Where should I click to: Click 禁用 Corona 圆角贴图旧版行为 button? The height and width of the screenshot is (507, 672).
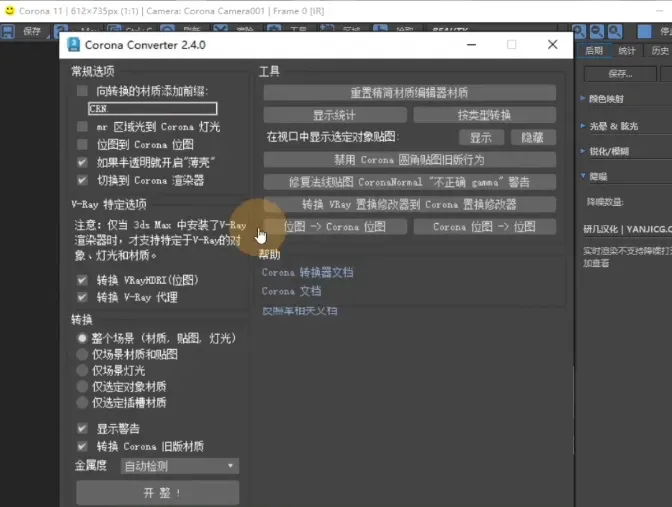coord(410,160)
